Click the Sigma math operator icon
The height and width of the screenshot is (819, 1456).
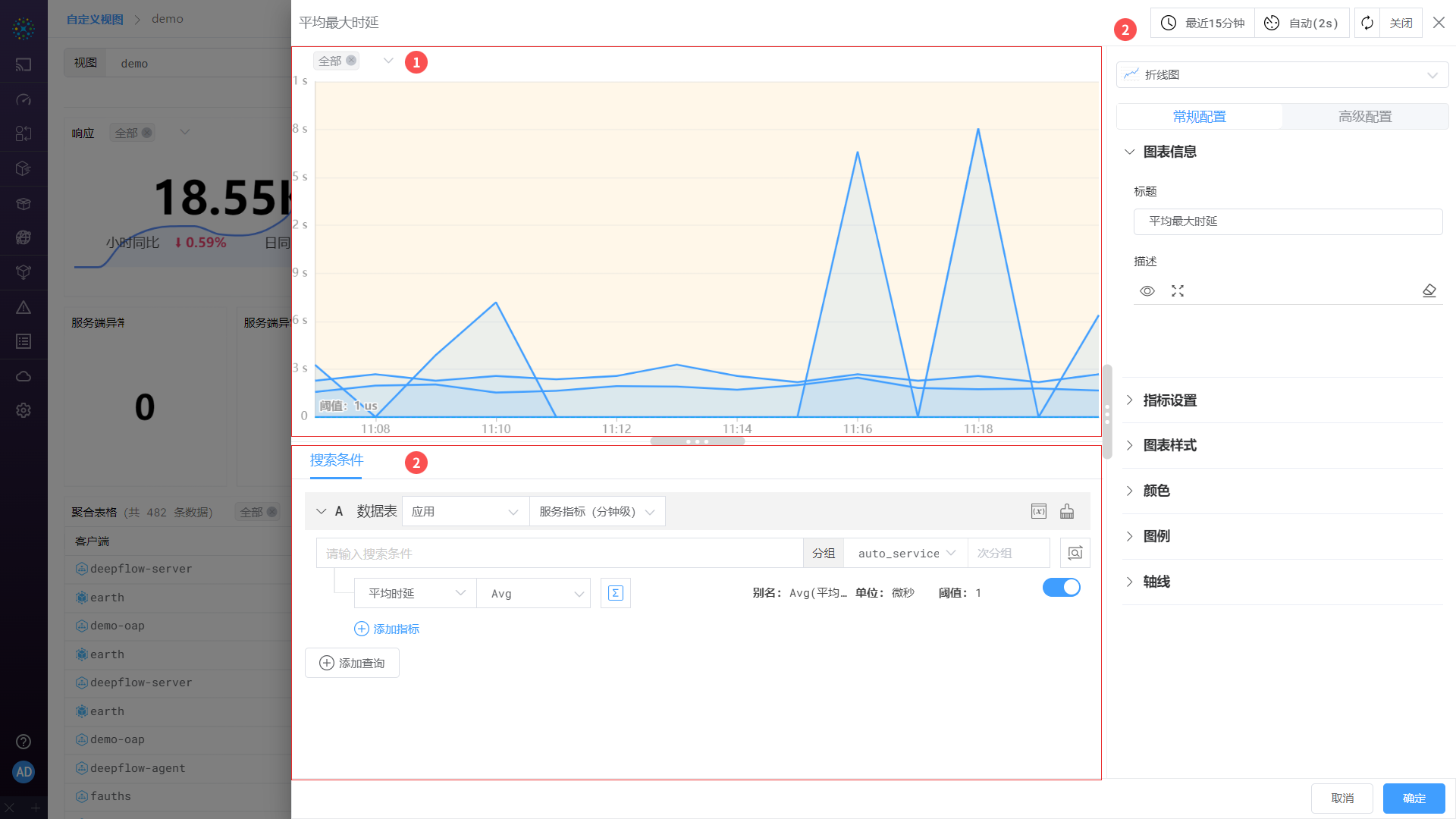point(616,593)
